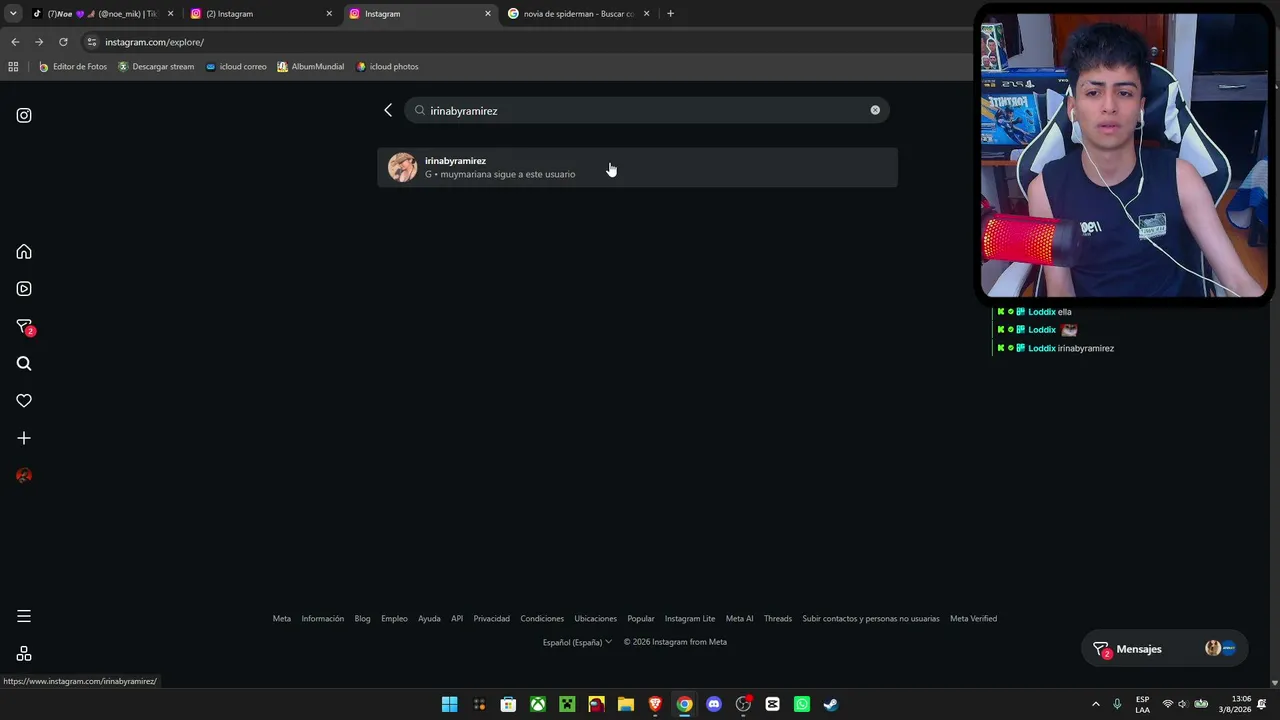Open the Reels section in the sidebar

[24, 289]
